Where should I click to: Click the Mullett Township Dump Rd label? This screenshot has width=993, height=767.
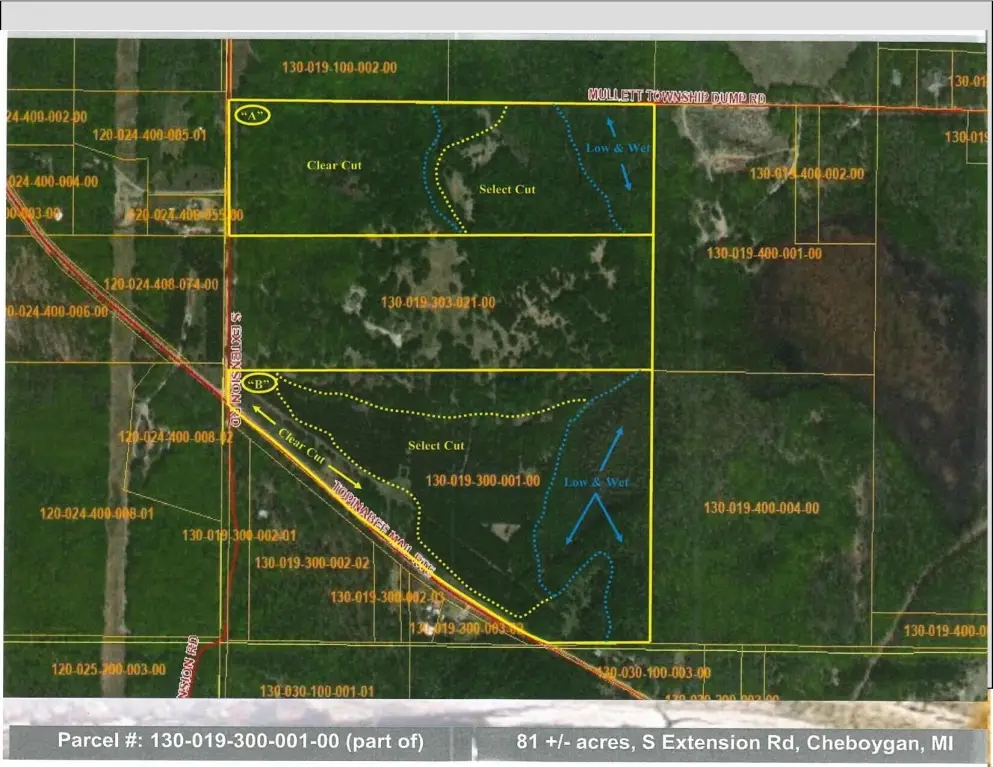pos(676,96)
